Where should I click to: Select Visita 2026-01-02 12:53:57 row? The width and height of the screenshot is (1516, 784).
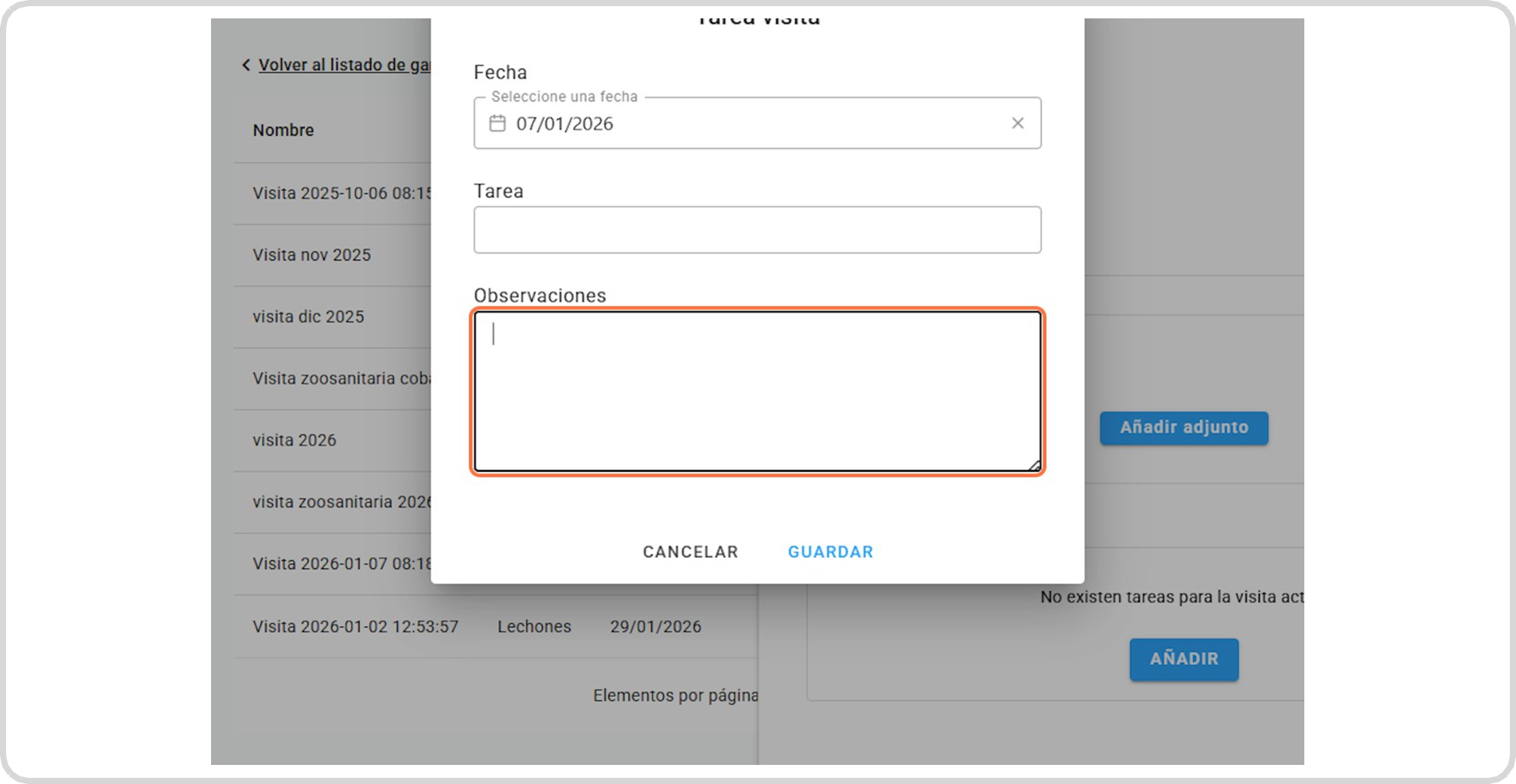click(355, 627)
